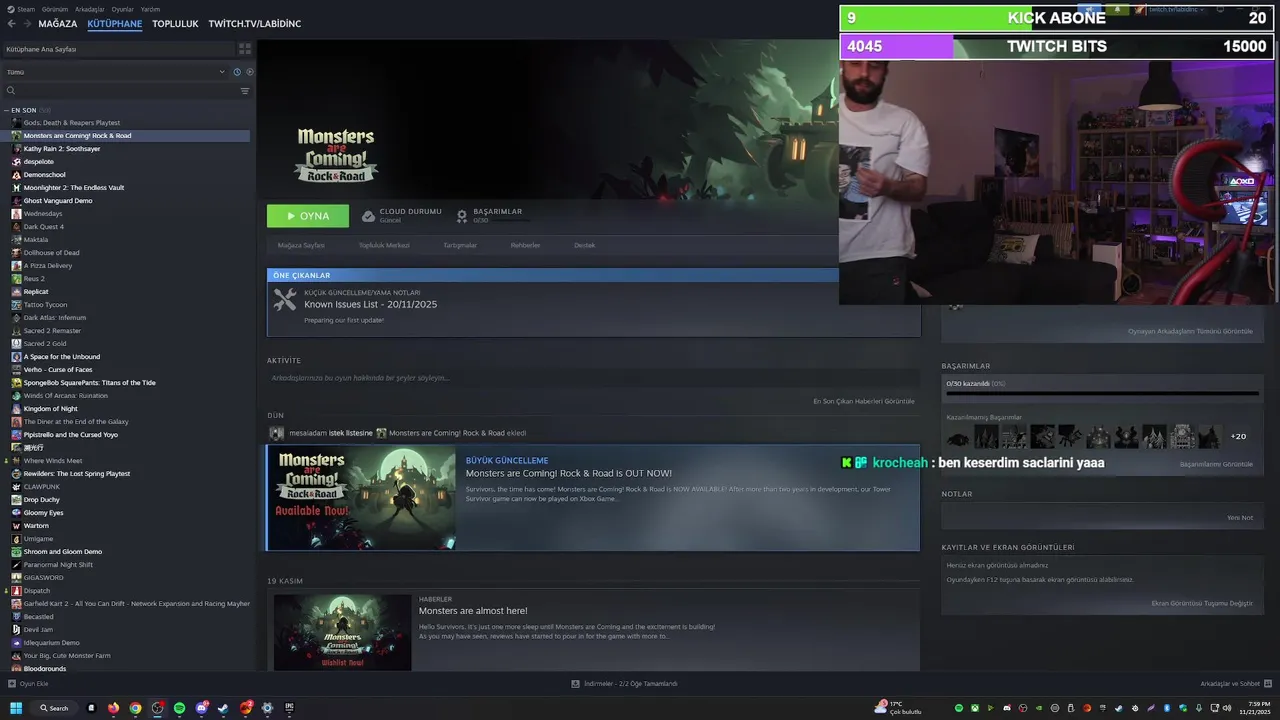The height and width of the screenshot is (720, 1280).
Task: Click En Son Çıkan Haberleri Görüntüle
Action: point(864,401)
